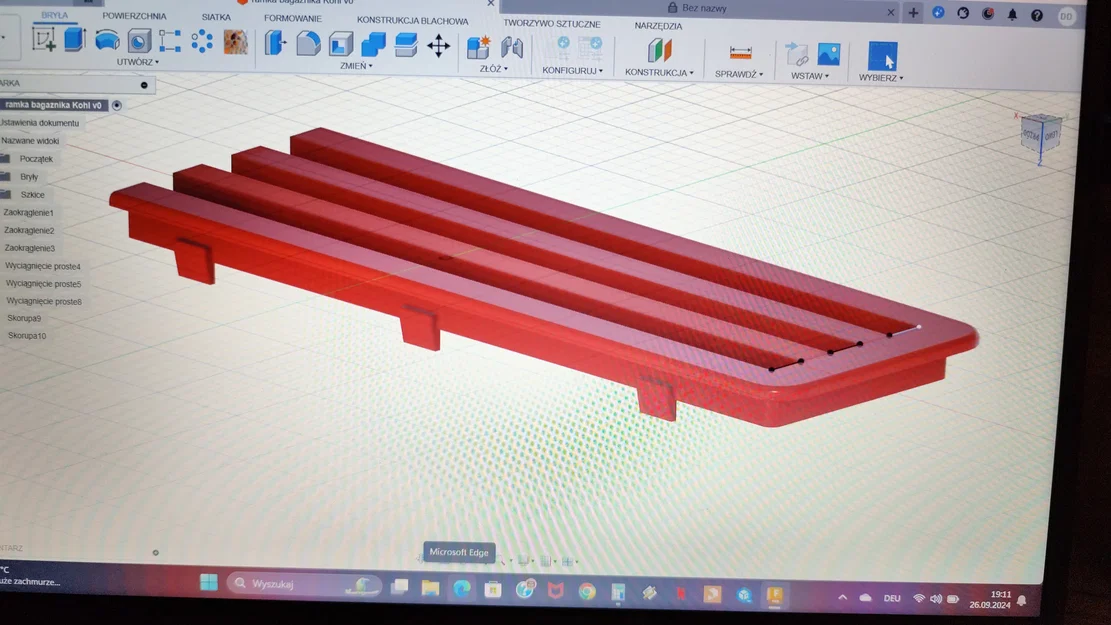Switch to the SIATKA tab
1111x625 pixels.
click(x=216, y=17)
